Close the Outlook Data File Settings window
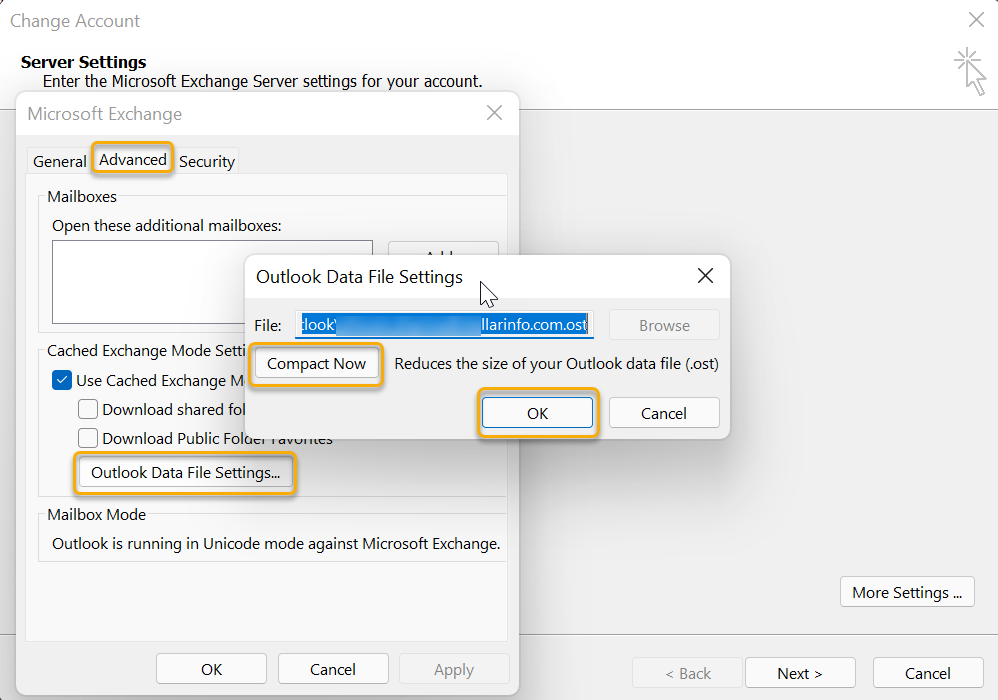This screenshot has width=998, height=700. click(x=705, y=275)
